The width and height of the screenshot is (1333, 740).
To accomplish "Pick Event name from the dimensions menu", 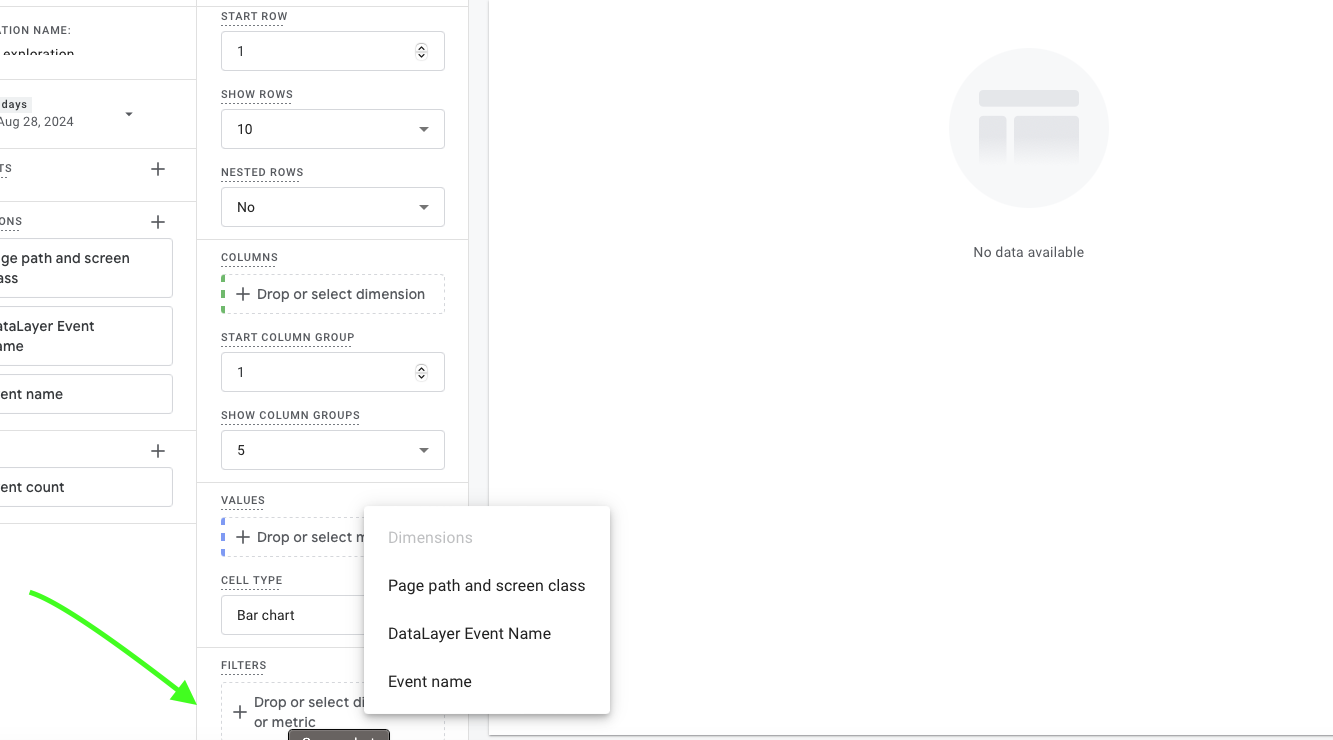I will 430,681.
